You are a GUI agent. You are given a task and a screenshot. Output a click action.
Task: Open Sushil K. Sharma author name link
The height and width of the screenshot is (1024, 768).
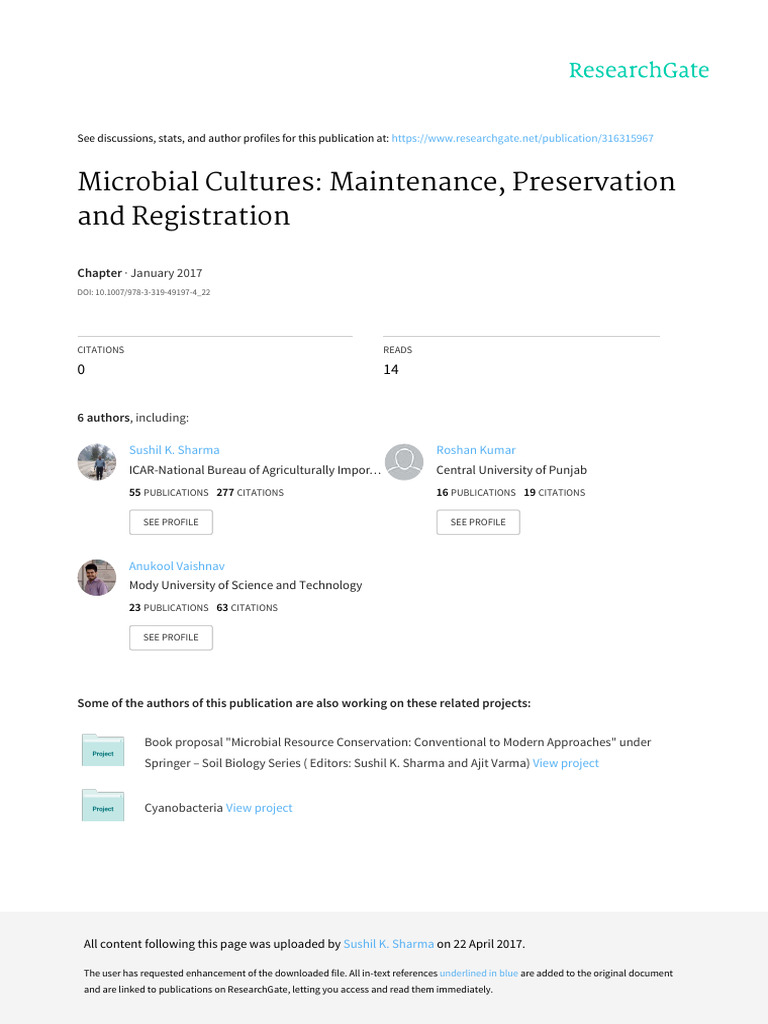pos(174,450)
